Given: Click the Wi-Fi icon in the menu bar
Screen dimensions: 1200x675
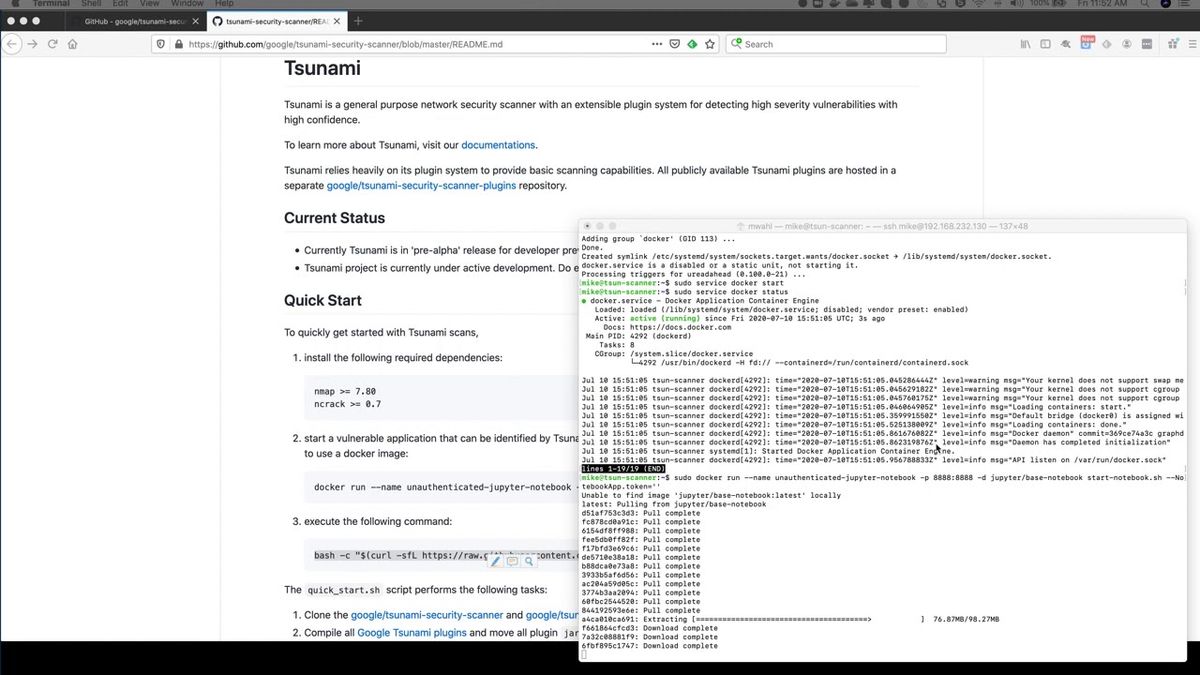Looking at the screenshot, I should point(978,4).
